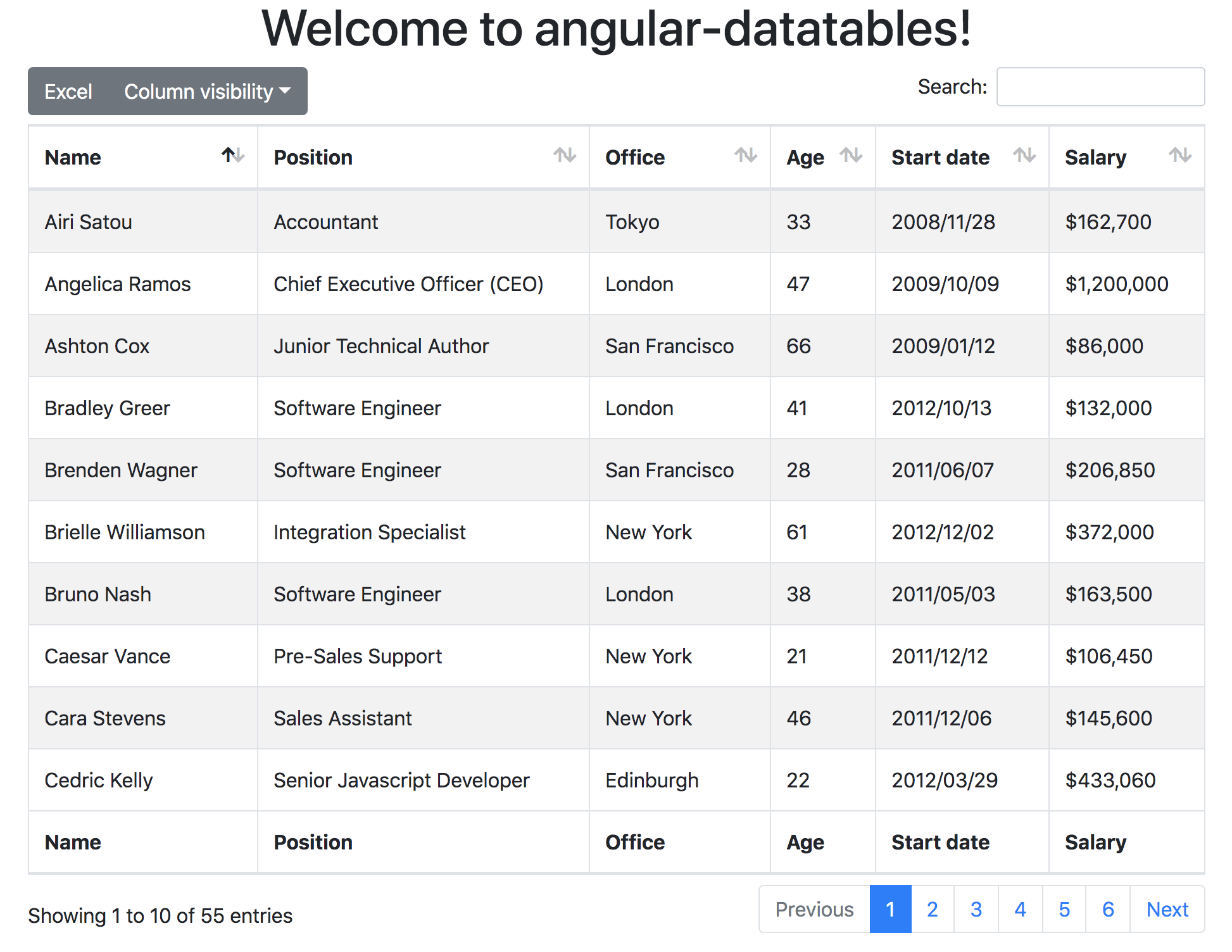The height and width of the screenshot is (952, 1232).
Task: Click the Office column sort arrows icon
Action: click(746, 155)
